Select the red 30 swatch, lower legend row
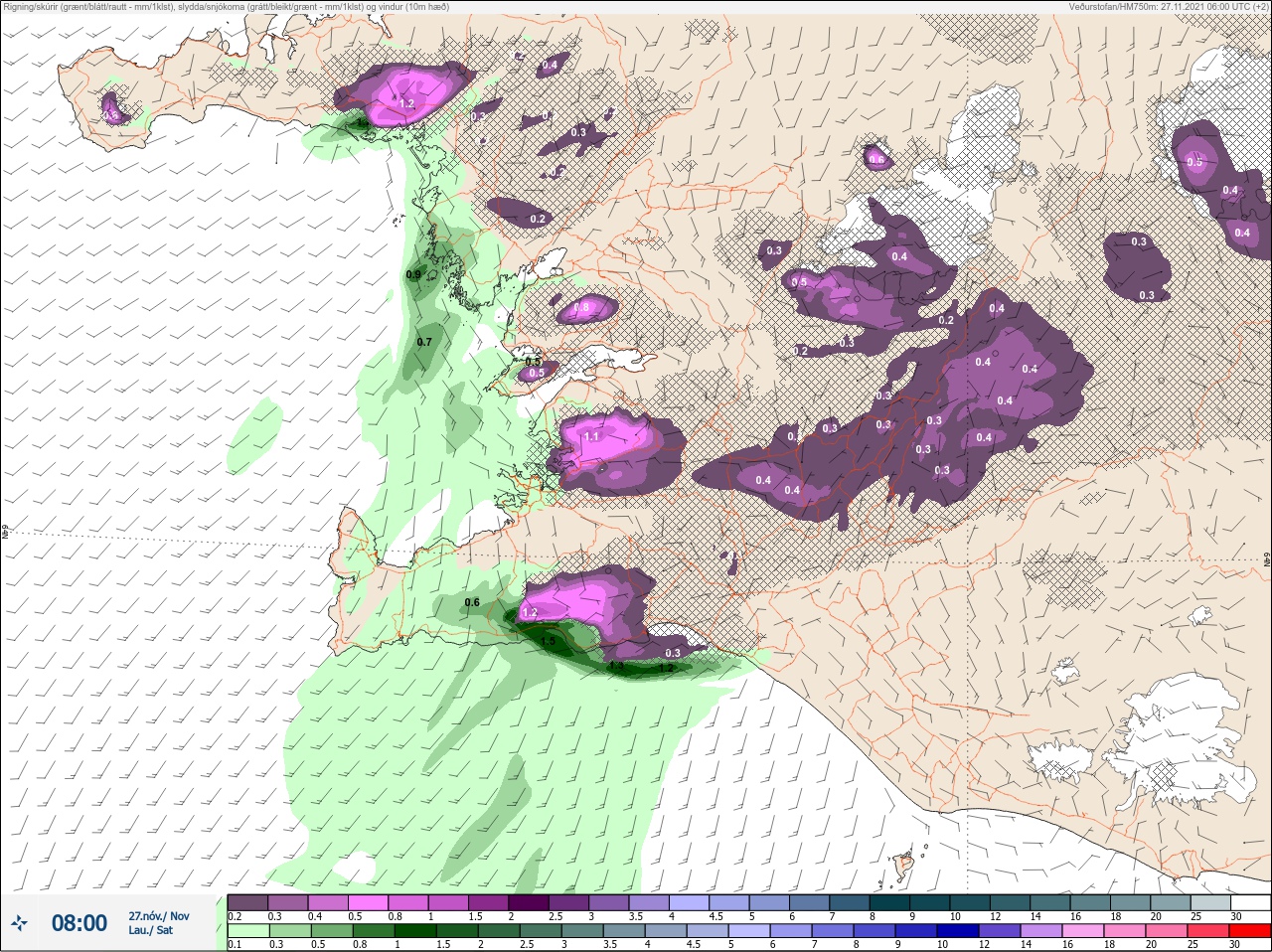Viewport: 1272px width, 952px height. point(1250,931)
